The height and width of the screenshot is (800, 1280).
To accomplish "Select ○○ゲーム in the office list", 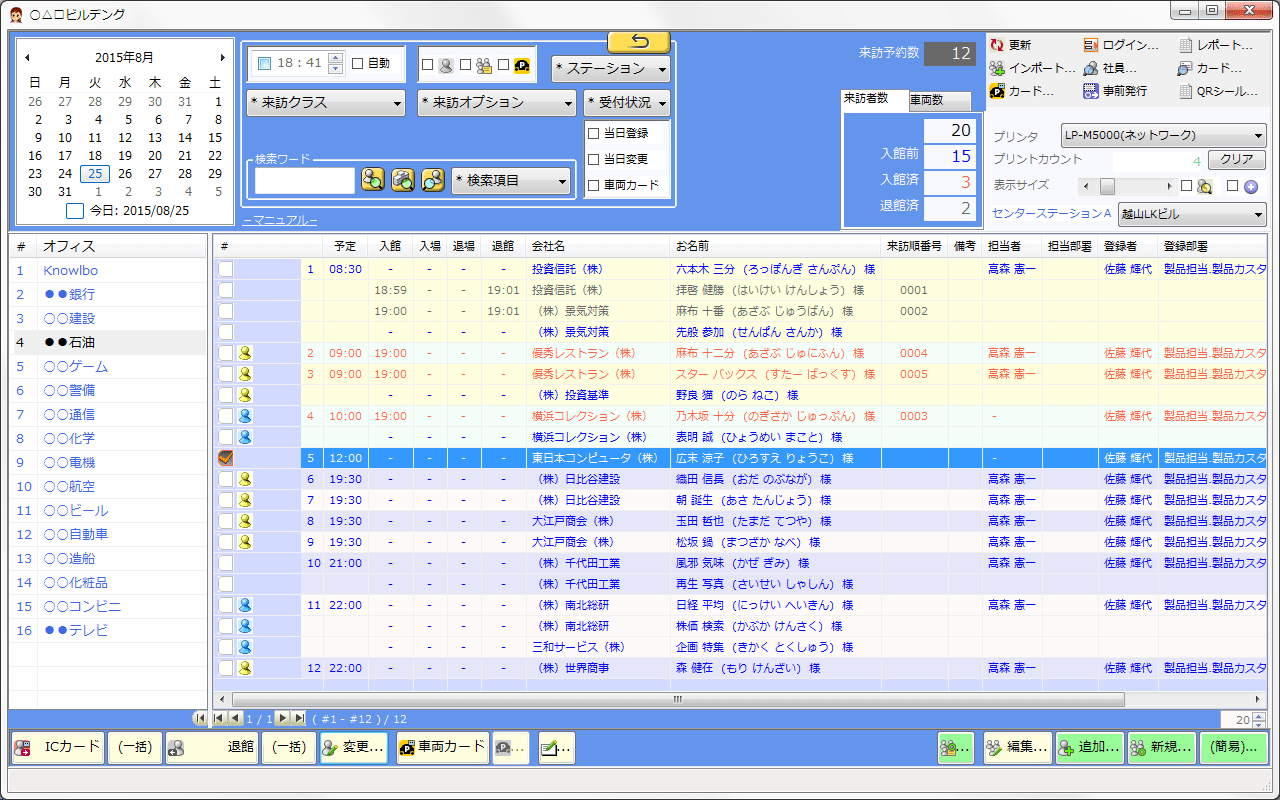I will (x=75, y=367).
